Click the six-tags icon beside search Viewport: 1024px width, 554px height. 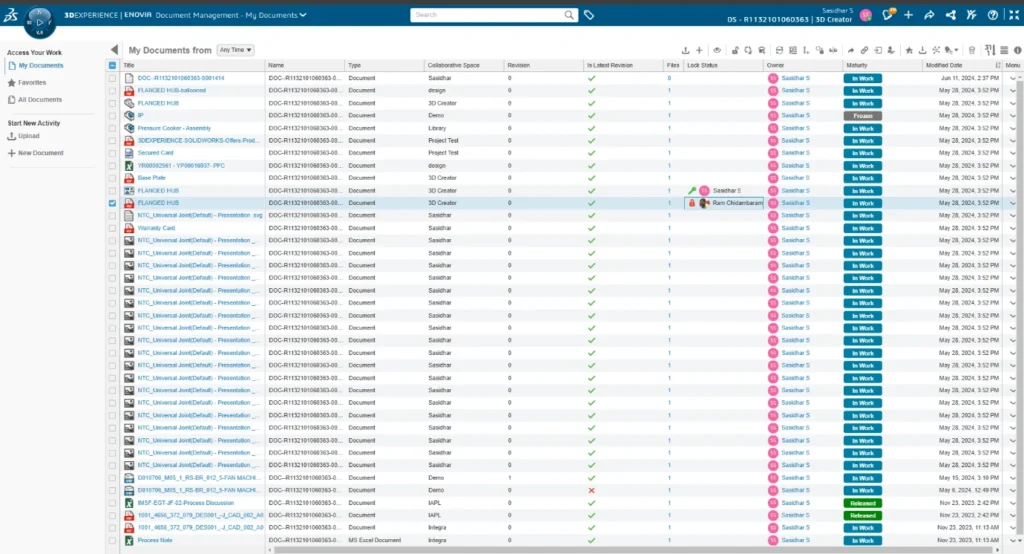tap(589, 15)
